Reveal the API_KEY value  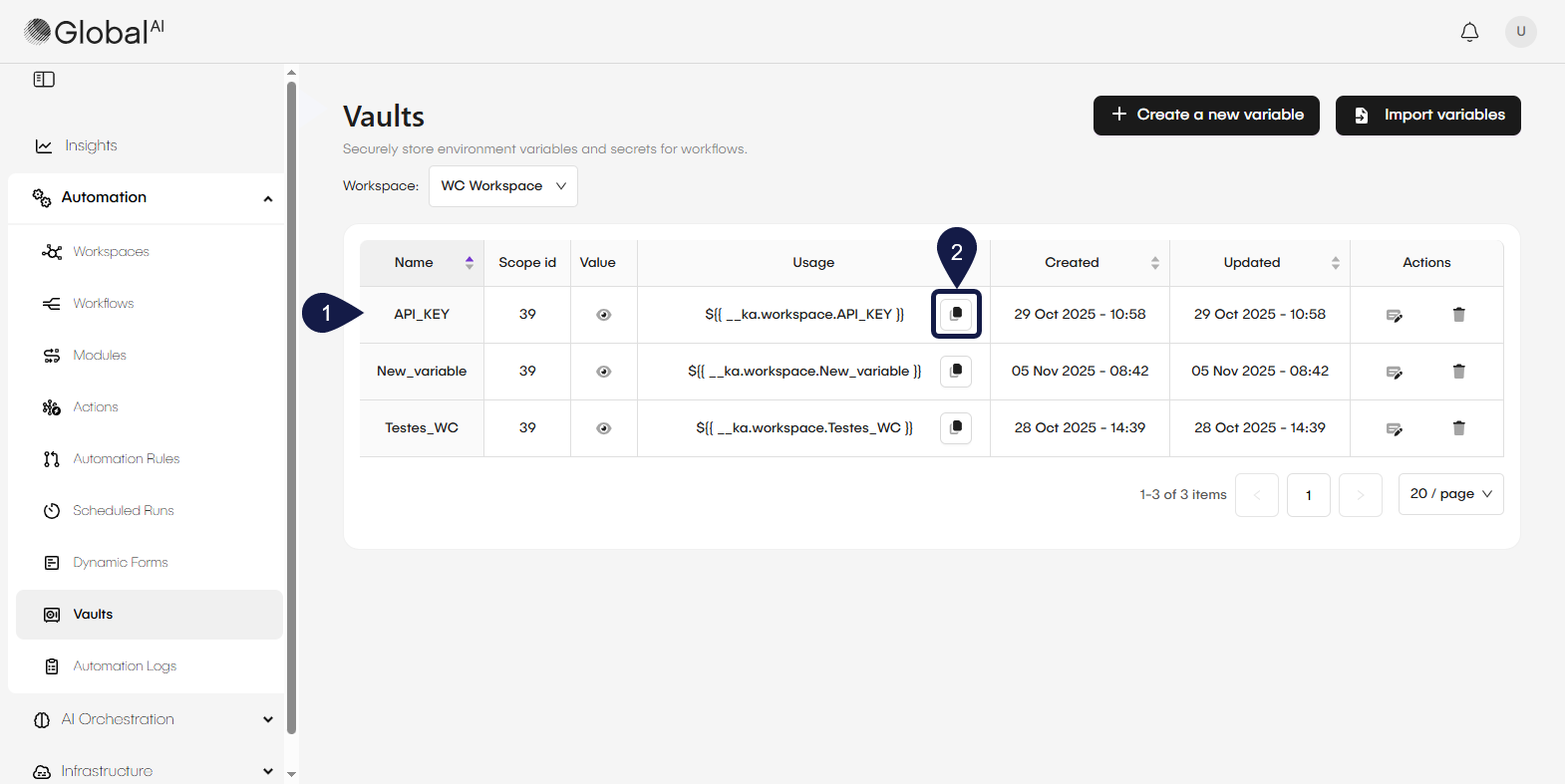(603, 315)
